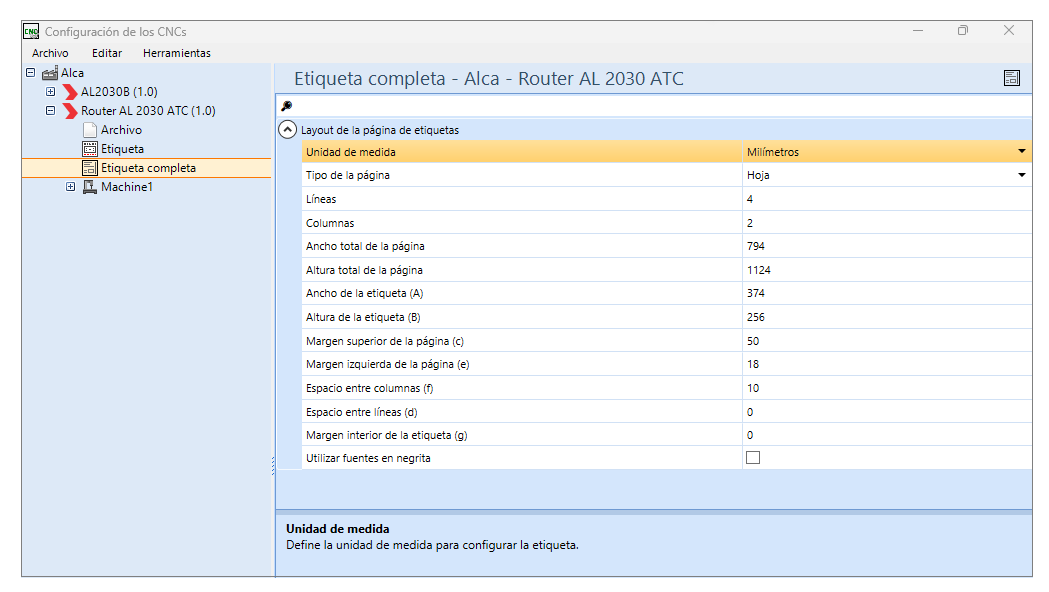The image size is (1049, 592).
Task: Click the label icon beside Etiqueta
Action: click(x=90, y=149)
